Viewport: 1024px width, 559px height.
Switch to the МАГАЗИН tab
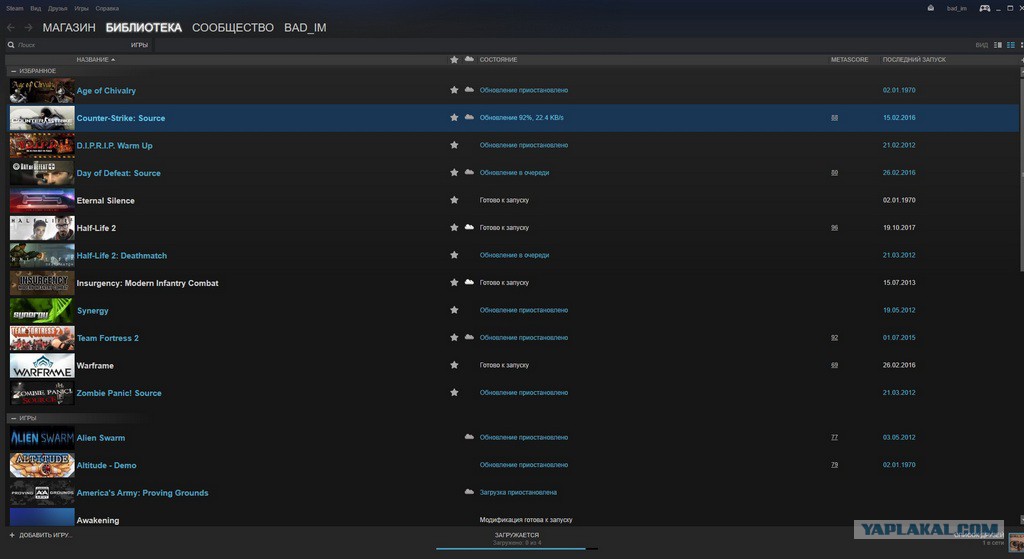pyautogui.click(x=69, y=27)
